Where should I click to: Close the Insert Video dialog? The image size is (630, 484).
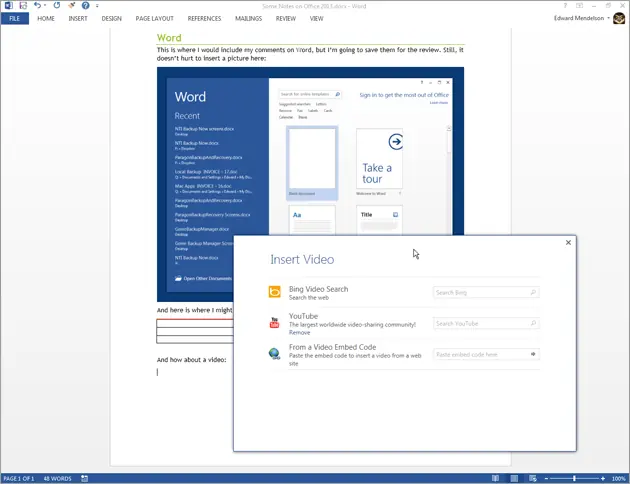(x=568, y=242)
